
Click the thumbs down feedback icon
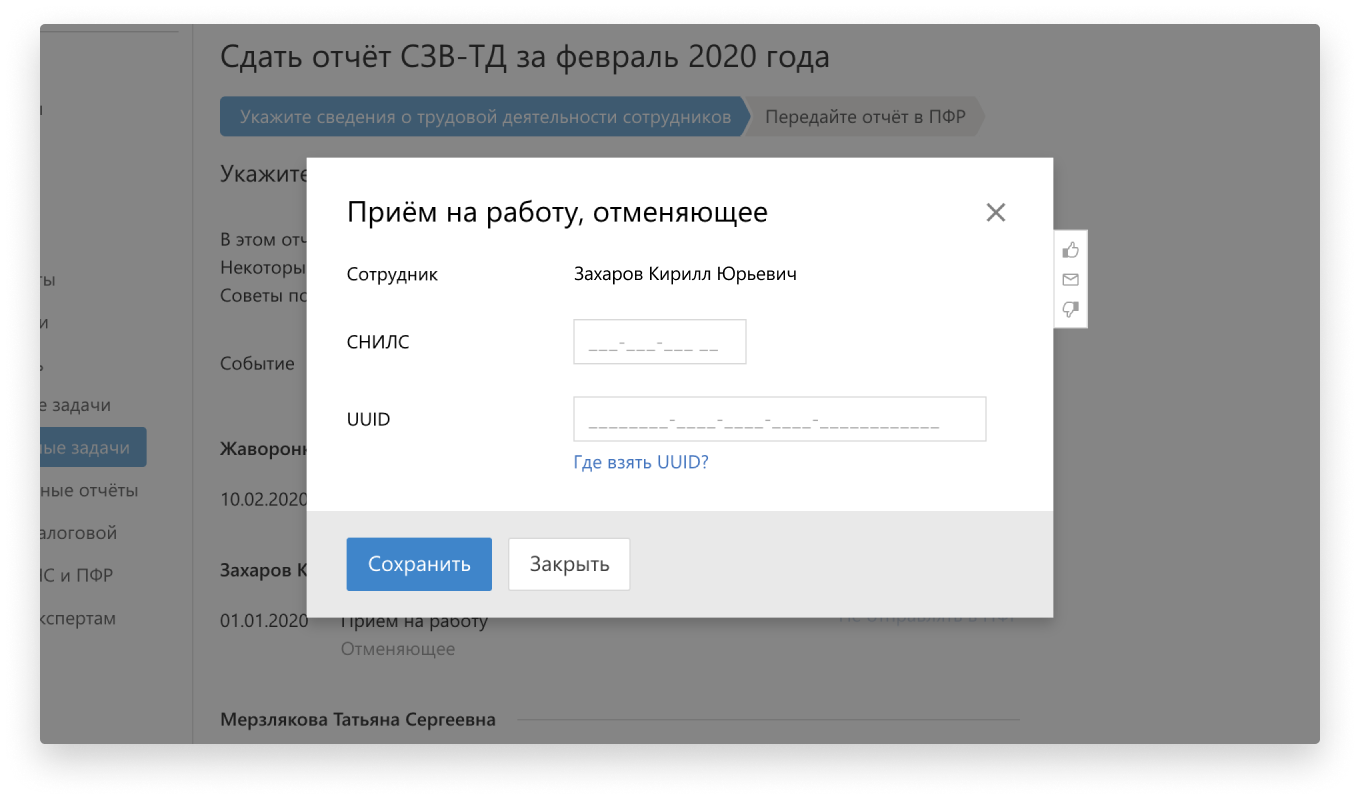tap(1070, 310)
